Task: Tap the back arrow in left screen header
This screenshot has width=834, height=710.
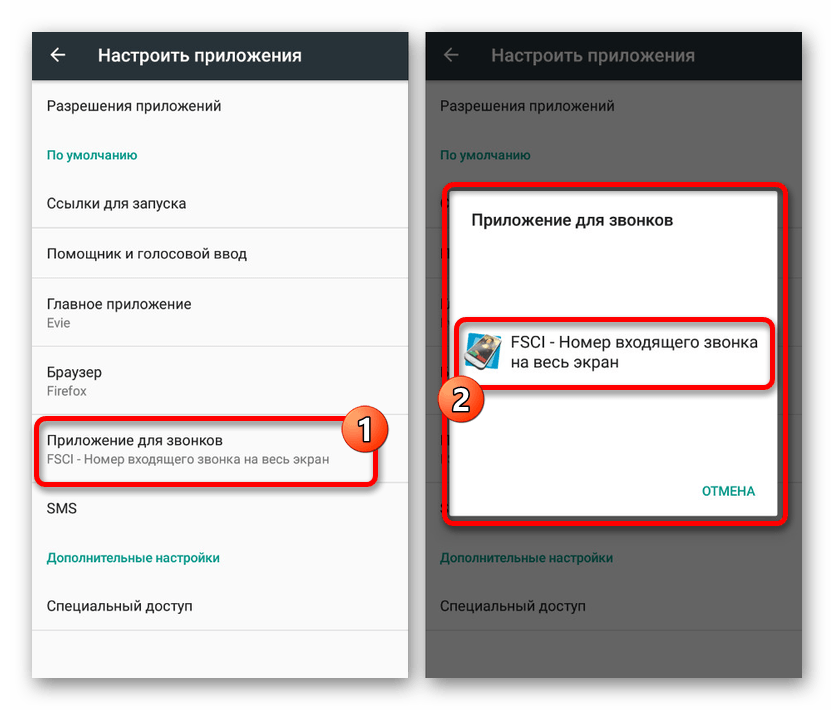Action: coord(57,55)
